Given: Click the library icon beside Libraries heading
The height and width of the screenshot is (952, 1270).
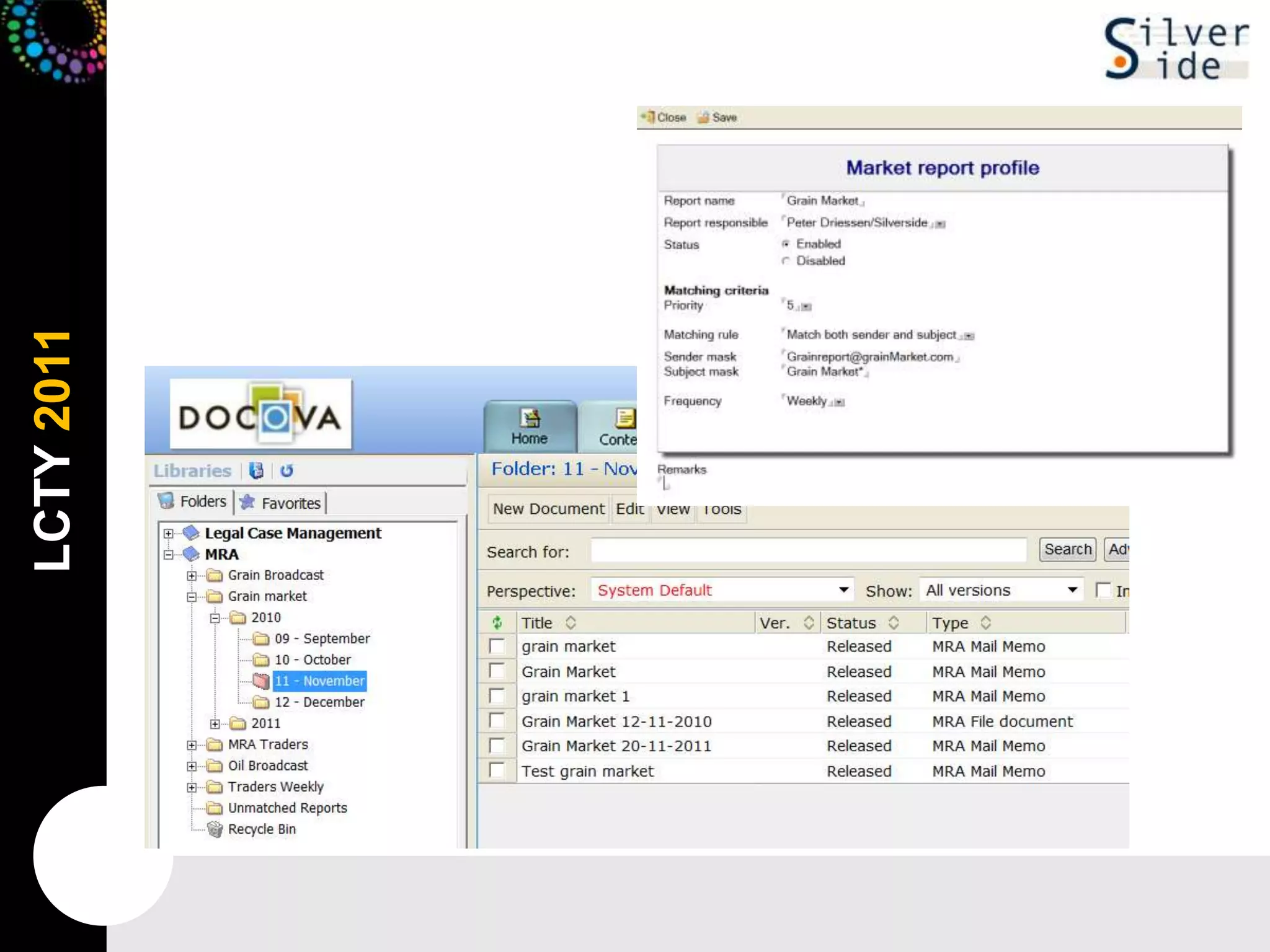Looking at the screenshot, I should click(x=256, y=471).
